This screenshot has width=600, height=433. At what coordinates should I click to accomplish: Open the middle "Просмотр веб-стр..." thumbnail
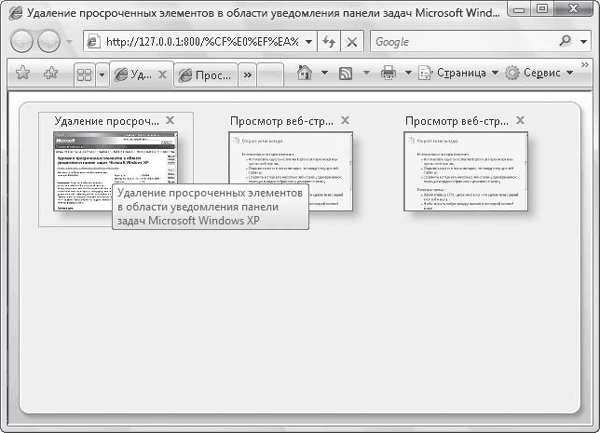click(290, 171)
